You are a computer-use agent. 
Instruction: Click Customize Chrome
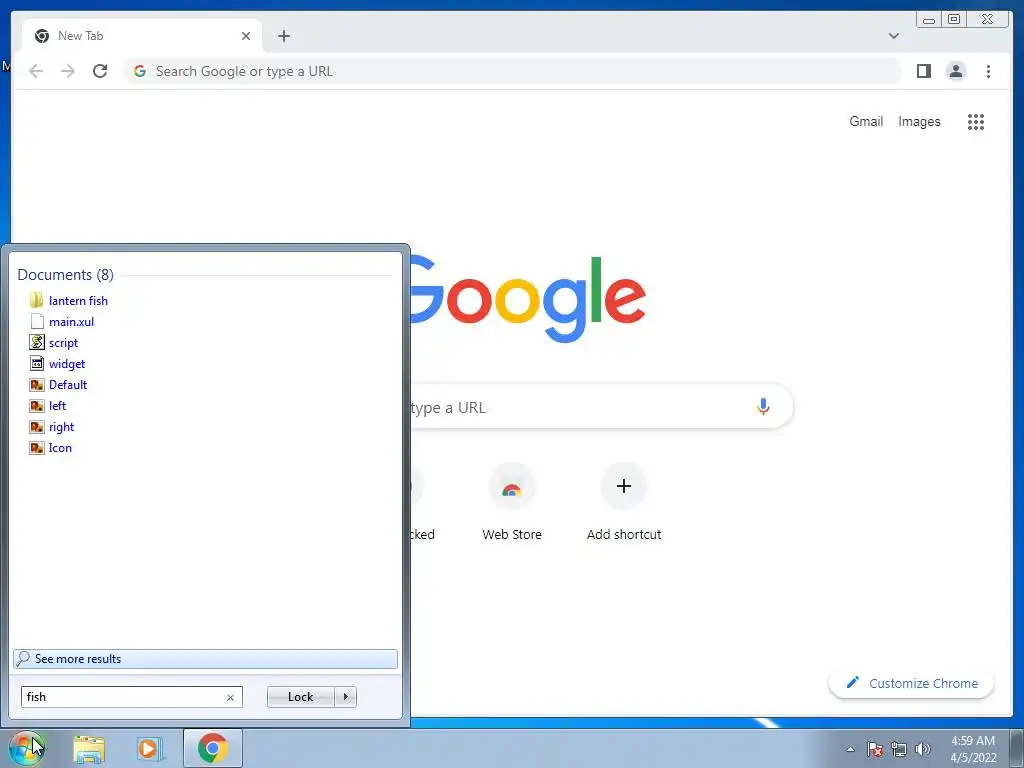(912, 683)
